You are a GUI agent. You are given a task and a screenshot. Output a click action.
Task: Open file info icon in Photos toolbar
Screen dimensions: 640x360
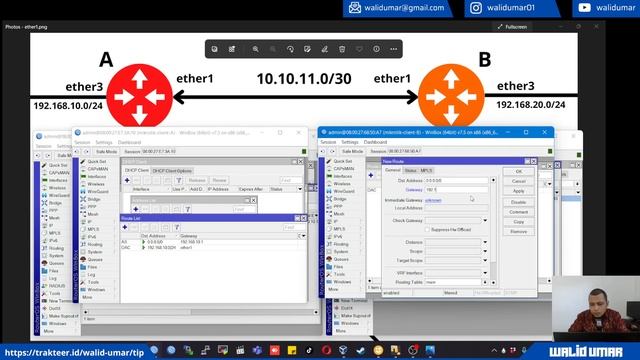click(x=376, y=49)
